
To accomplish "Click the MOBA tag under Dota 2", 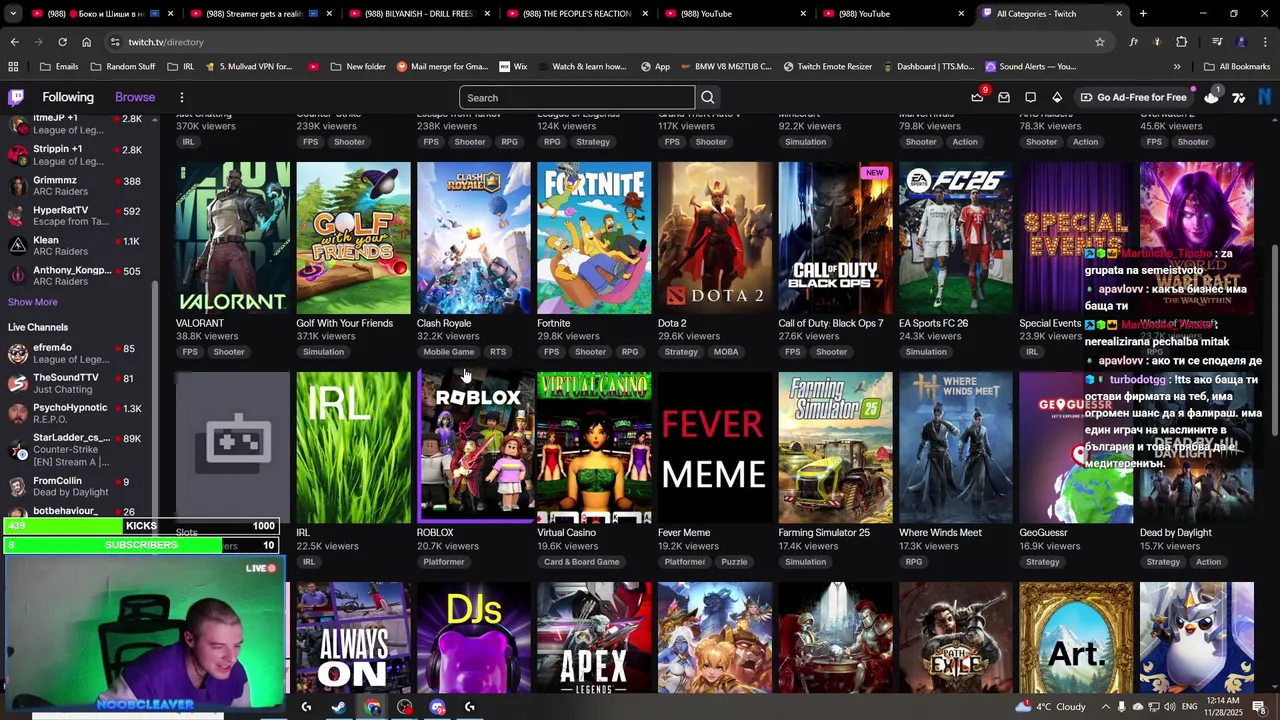I will (x=726, y=352).
